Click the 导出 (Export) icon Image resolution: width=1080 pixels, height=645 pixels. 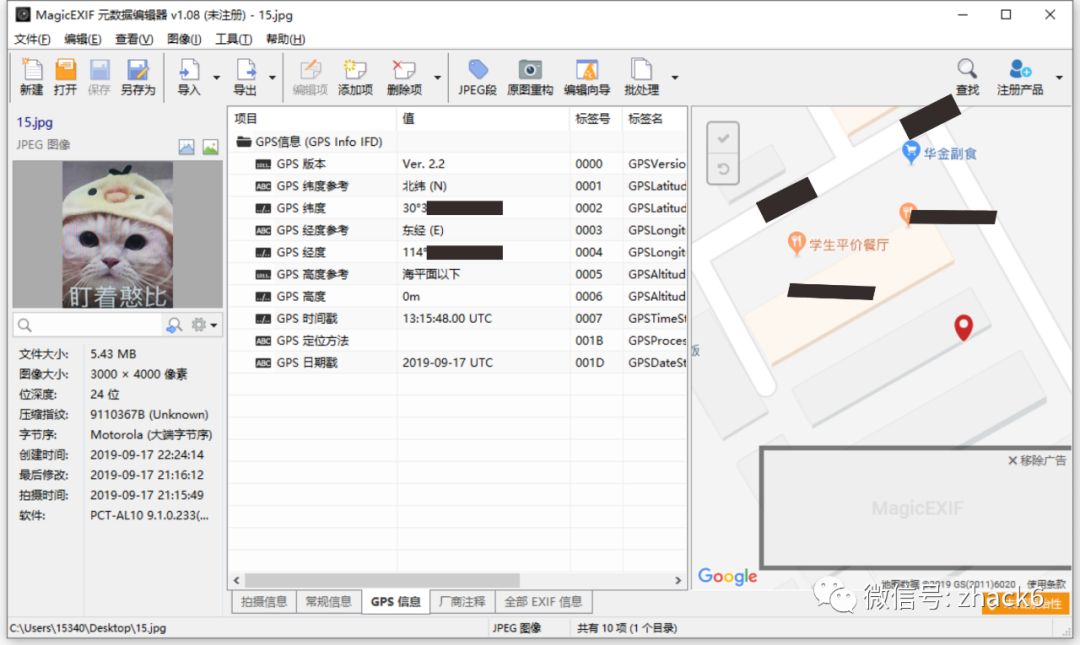[245, 76]
